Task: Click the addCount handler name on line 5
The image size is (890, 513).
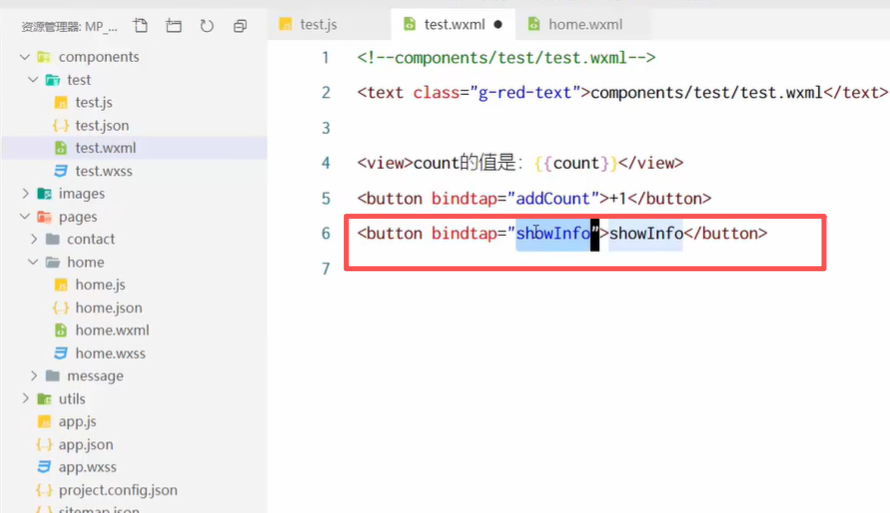Action: point(553,199)
